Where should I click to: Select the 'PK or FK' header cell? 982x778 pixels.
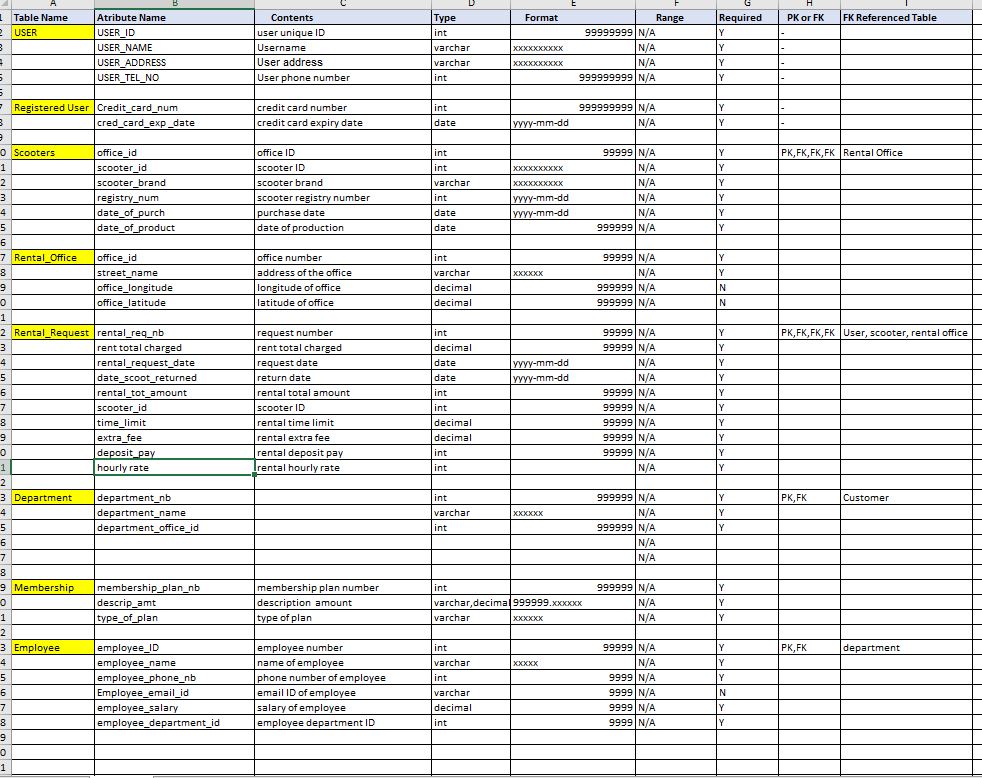(809, 18)
